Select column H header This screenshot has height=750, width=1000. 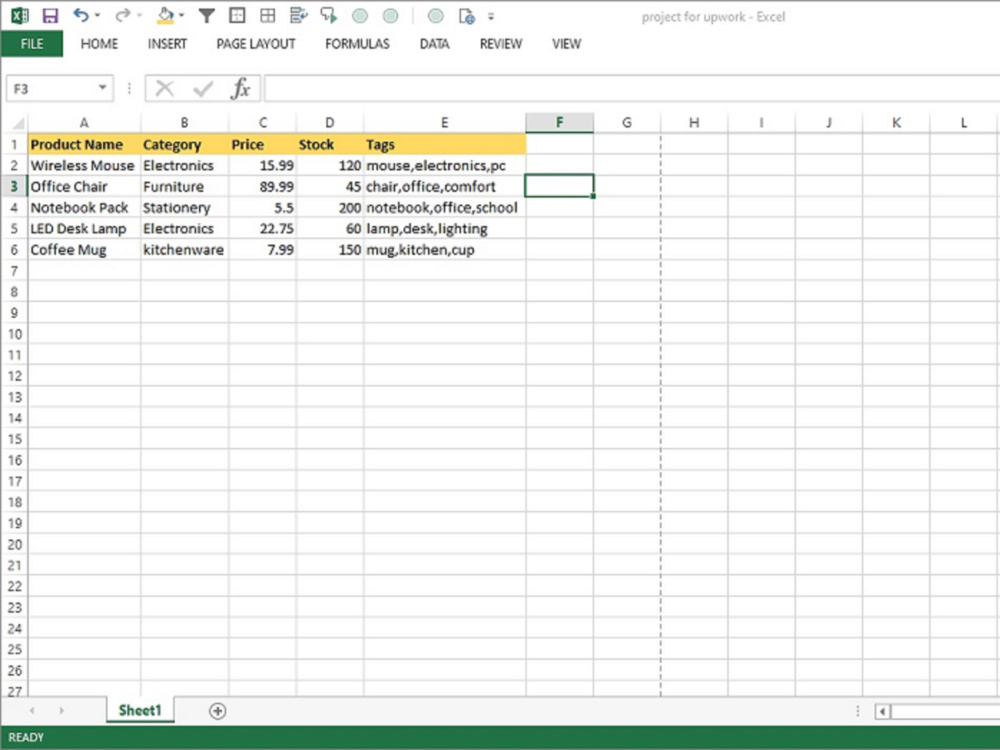pyautogui.click(x=694, y=122)
